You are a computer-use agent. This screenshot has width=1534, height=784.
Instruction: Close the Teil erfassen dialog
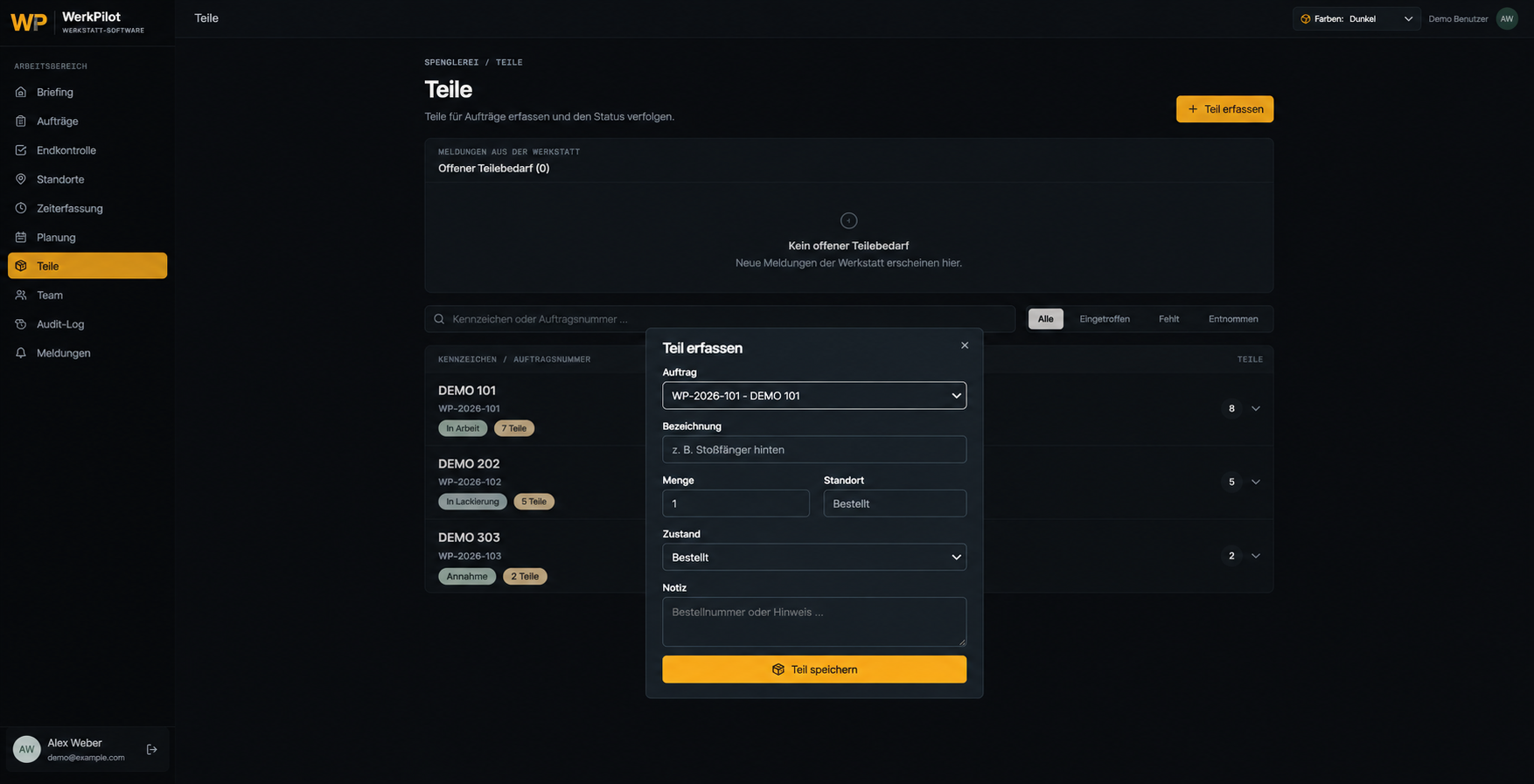(x=965, y=345)
